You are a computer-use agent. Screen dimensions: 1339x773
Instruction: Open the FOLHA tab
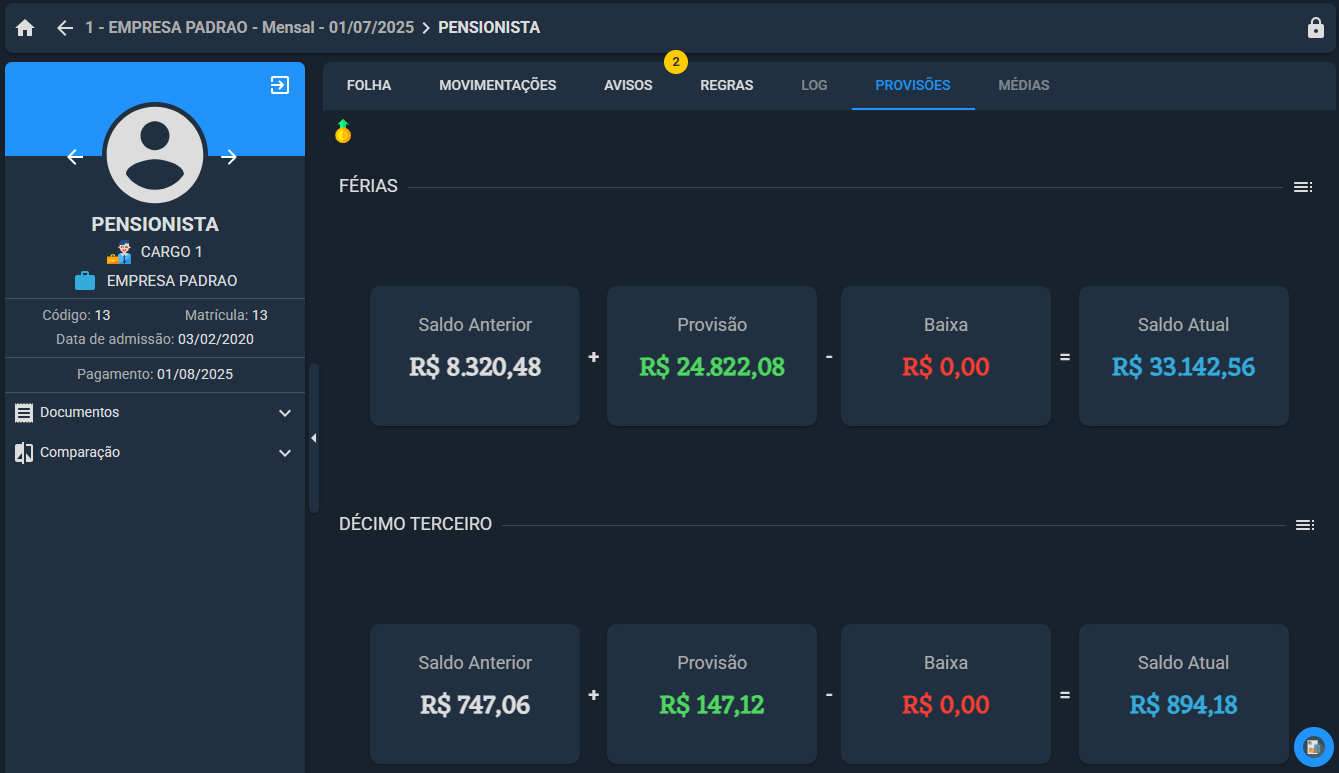click(369, 86)
